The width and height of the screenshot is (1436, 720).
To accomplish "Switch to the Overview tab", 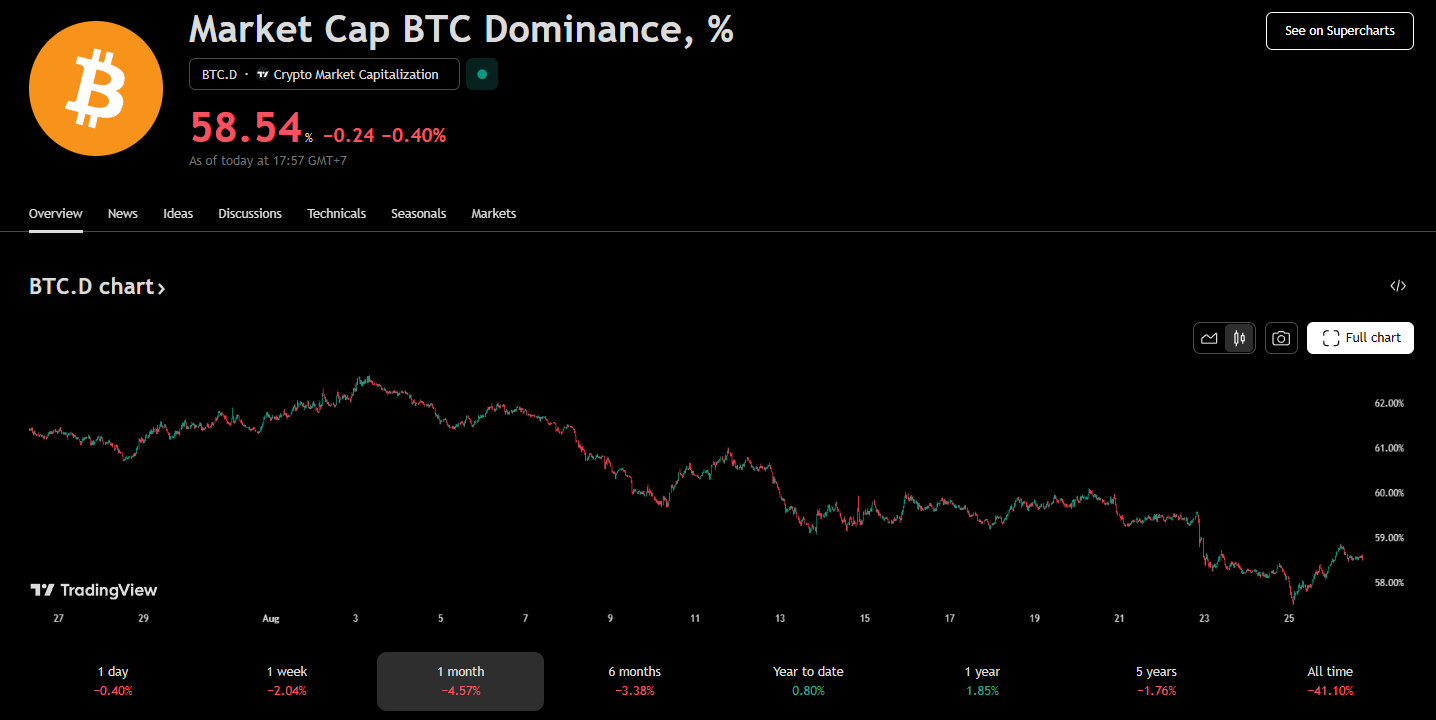I will (x=56, y=214).
